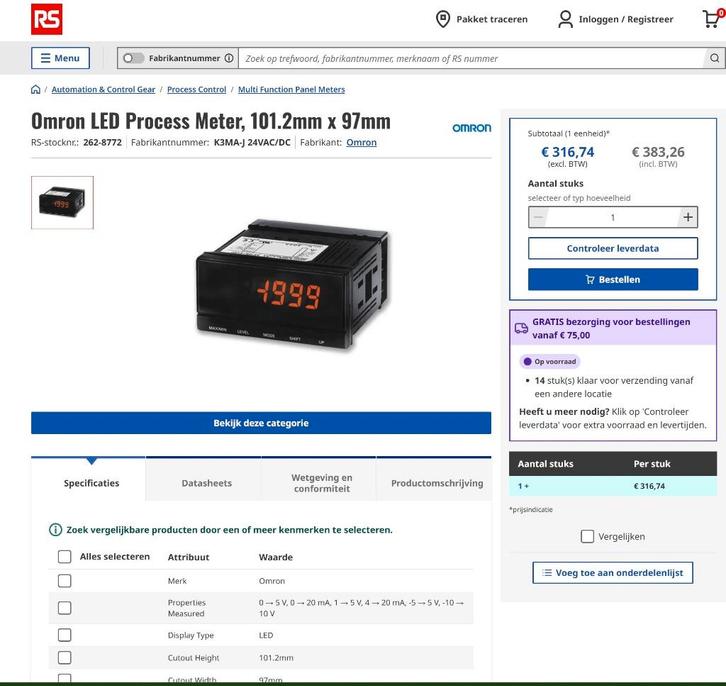Click the delivery truck icon
The width and height of the screenshot is (726, 686).
(521, 328)
